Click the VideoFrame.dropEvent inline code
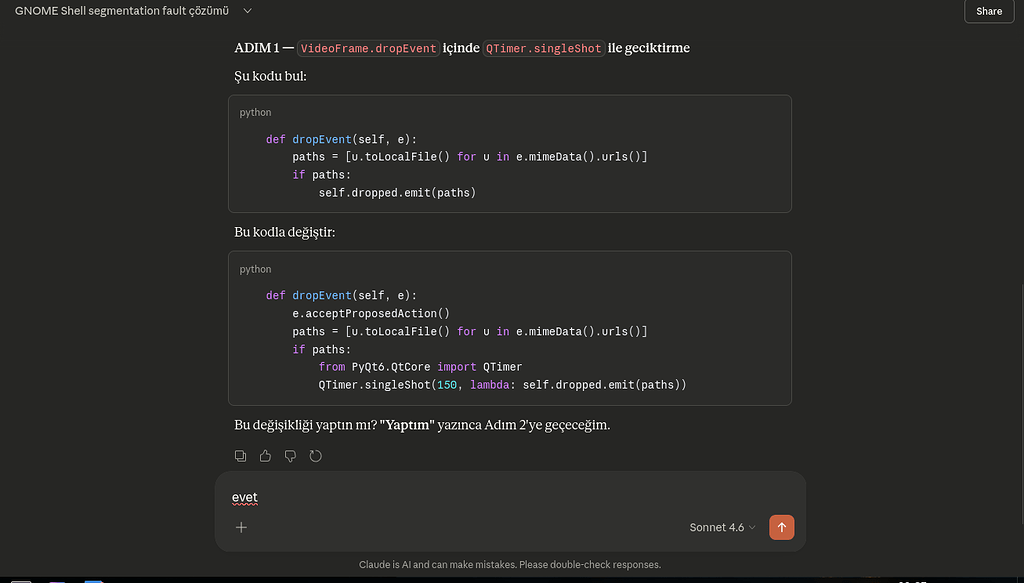The image size is (1024, 583). 368,48
